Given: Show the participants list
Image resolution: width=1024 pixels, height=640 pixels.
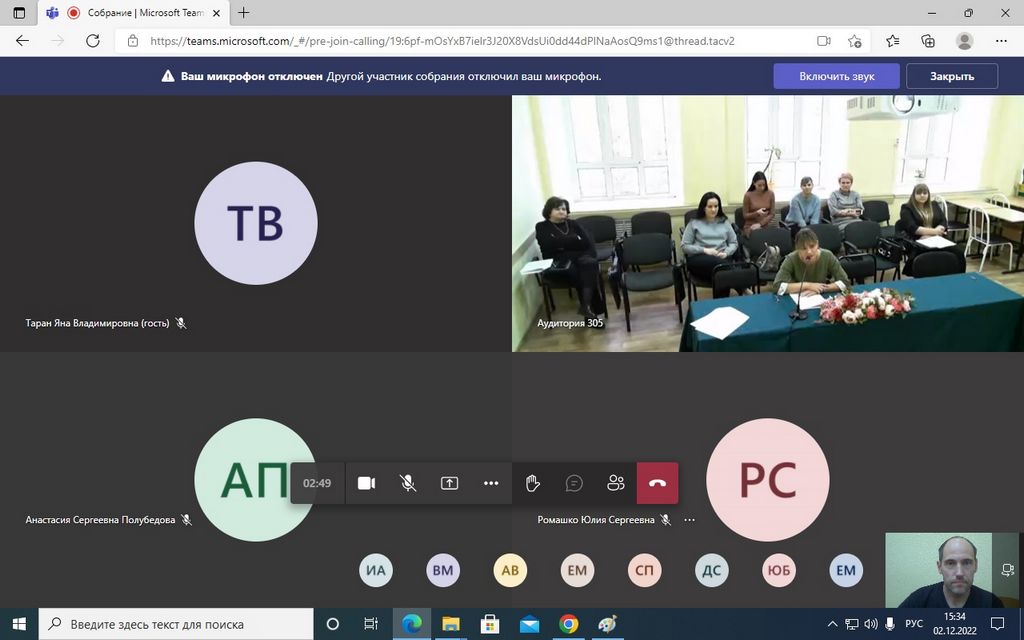Looking at the screenshot, I should tap(616, 483).
